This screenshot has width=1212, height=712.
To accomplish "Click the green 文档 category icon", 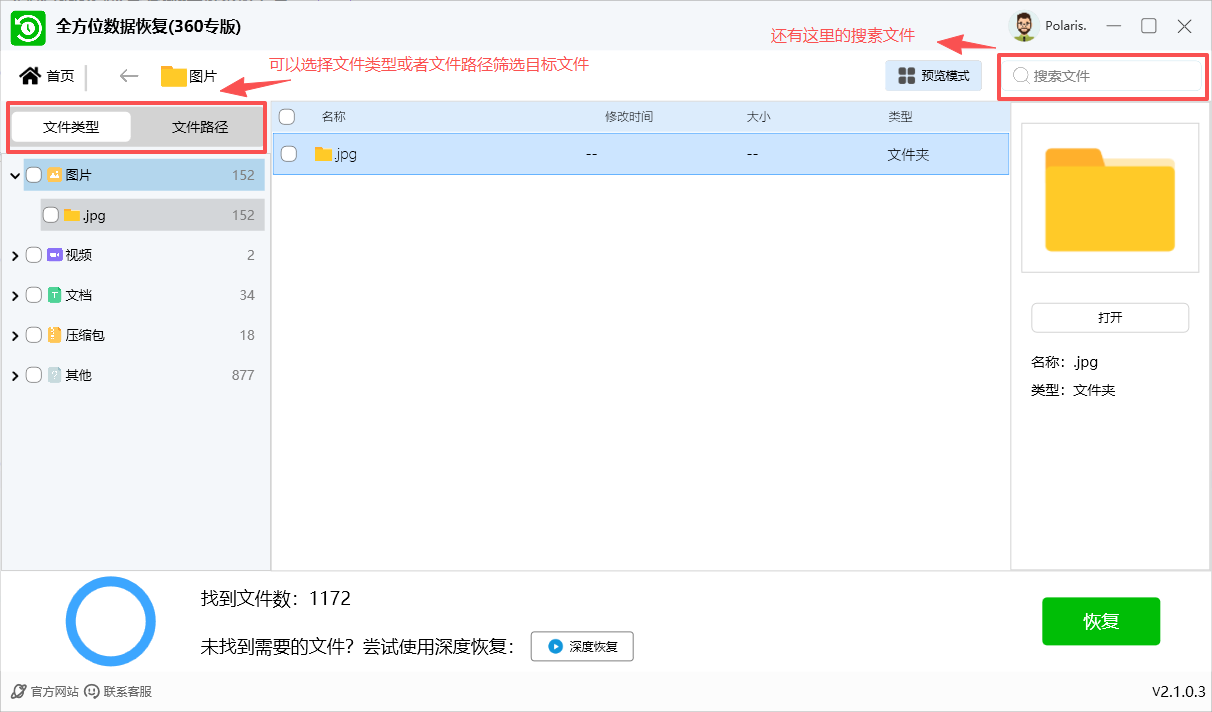I will pyautogui.click(x=54, y=294).
